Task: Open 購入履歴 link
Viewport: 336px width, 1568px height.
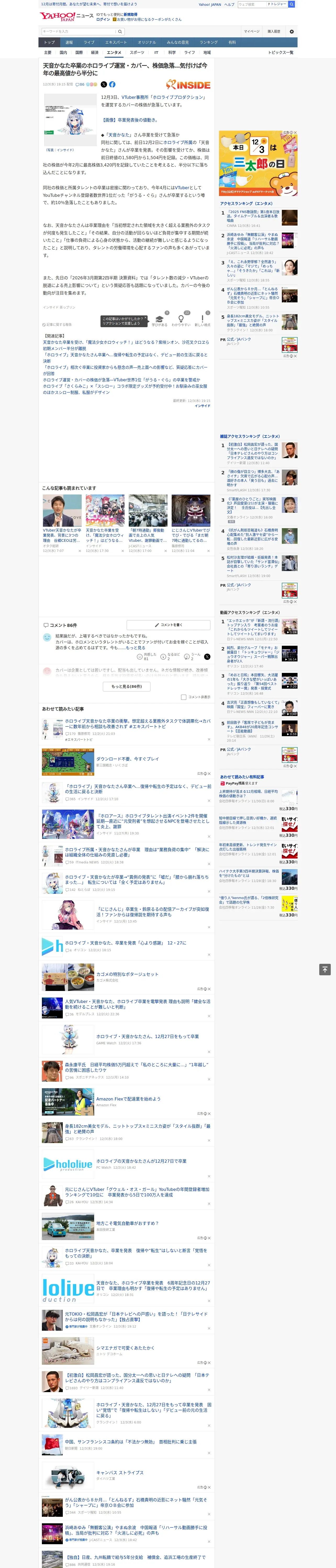Action: coord(274,32)
